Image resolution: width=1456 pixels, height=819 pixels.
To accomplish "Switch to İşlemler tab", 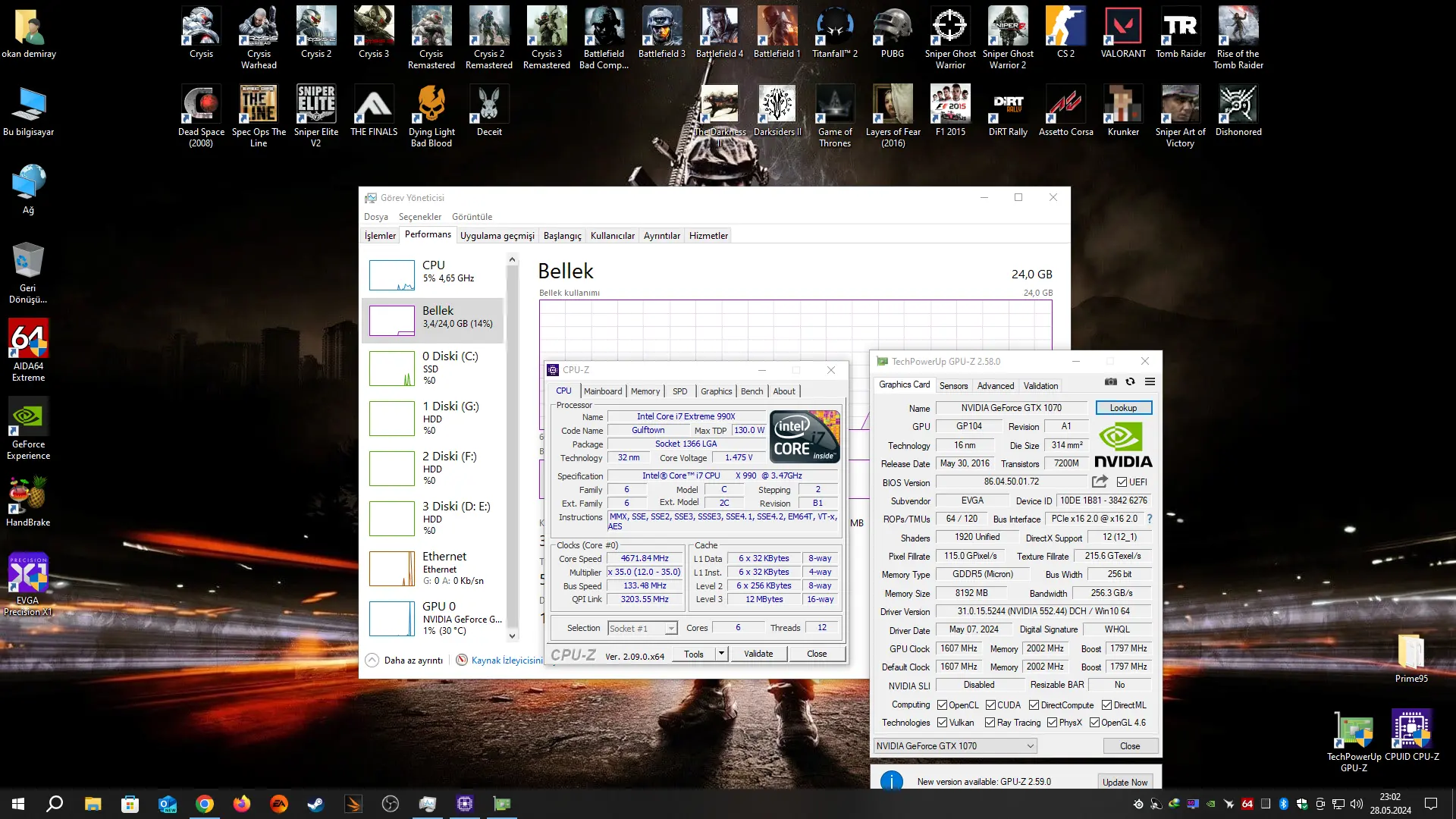I will [x=380, y=236].
